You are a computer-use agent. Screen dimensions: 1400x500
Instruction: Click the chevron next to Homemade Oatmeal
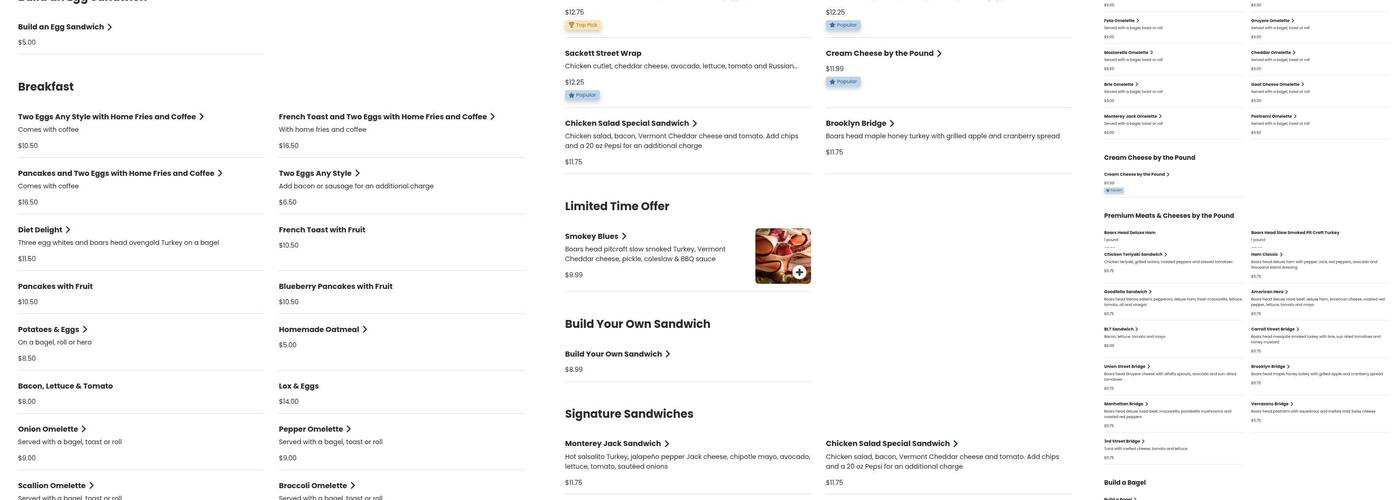click(365, 329)
